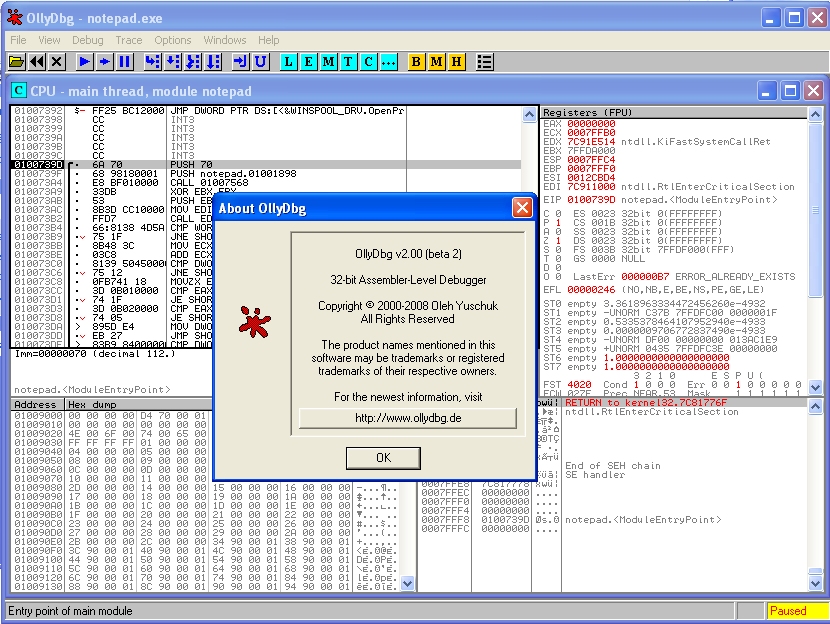This screenshot has height=624, width=830.
Task: Open the Log window via cyan L
Action: click(289, 62)
